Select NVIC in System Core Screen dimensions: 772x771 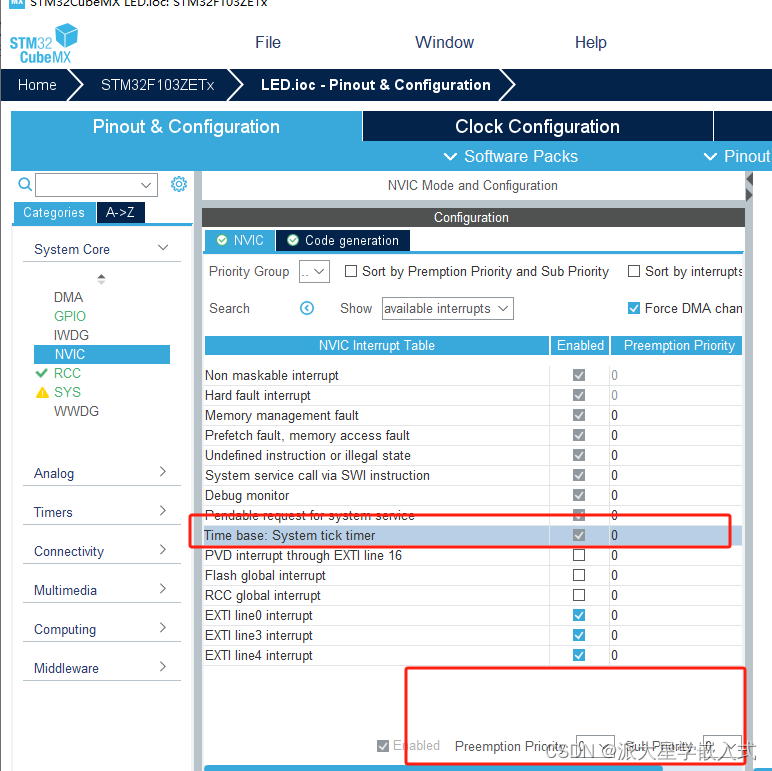tap(101, 354)
